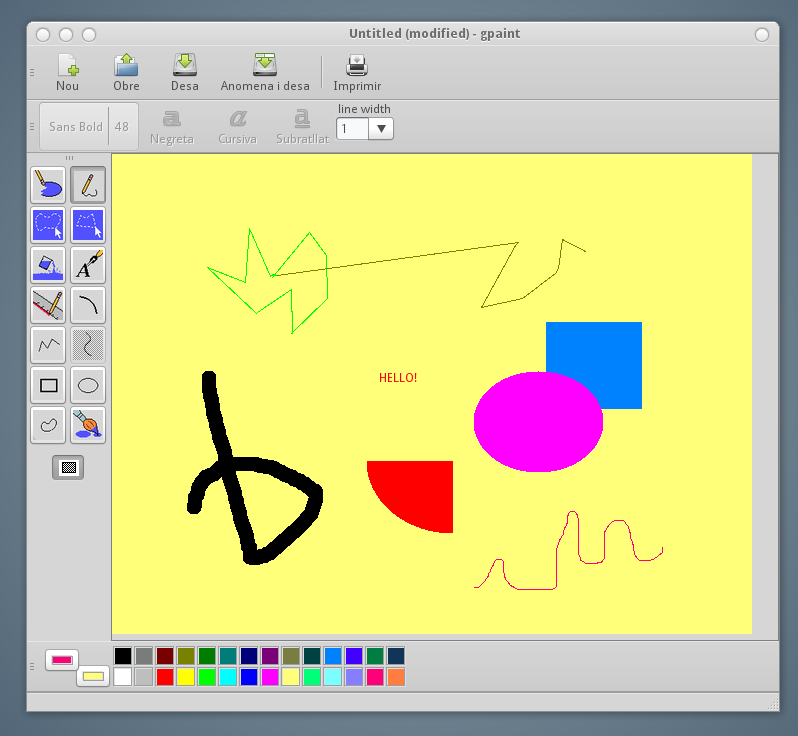Select the rectangle shape tool
798x736 pixels.
(x=48, y=385)
